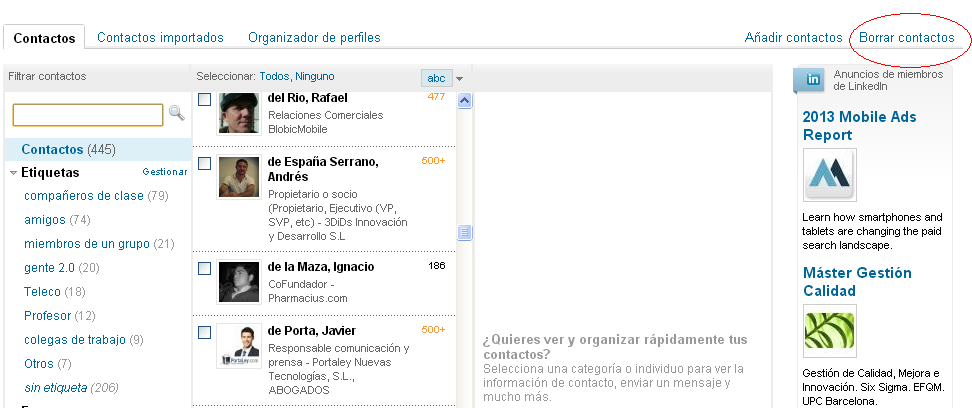Click the 500+ count for de España Serrano
Image resolution: width=972 pixels, height=408 pixels.
coord(433,161)
